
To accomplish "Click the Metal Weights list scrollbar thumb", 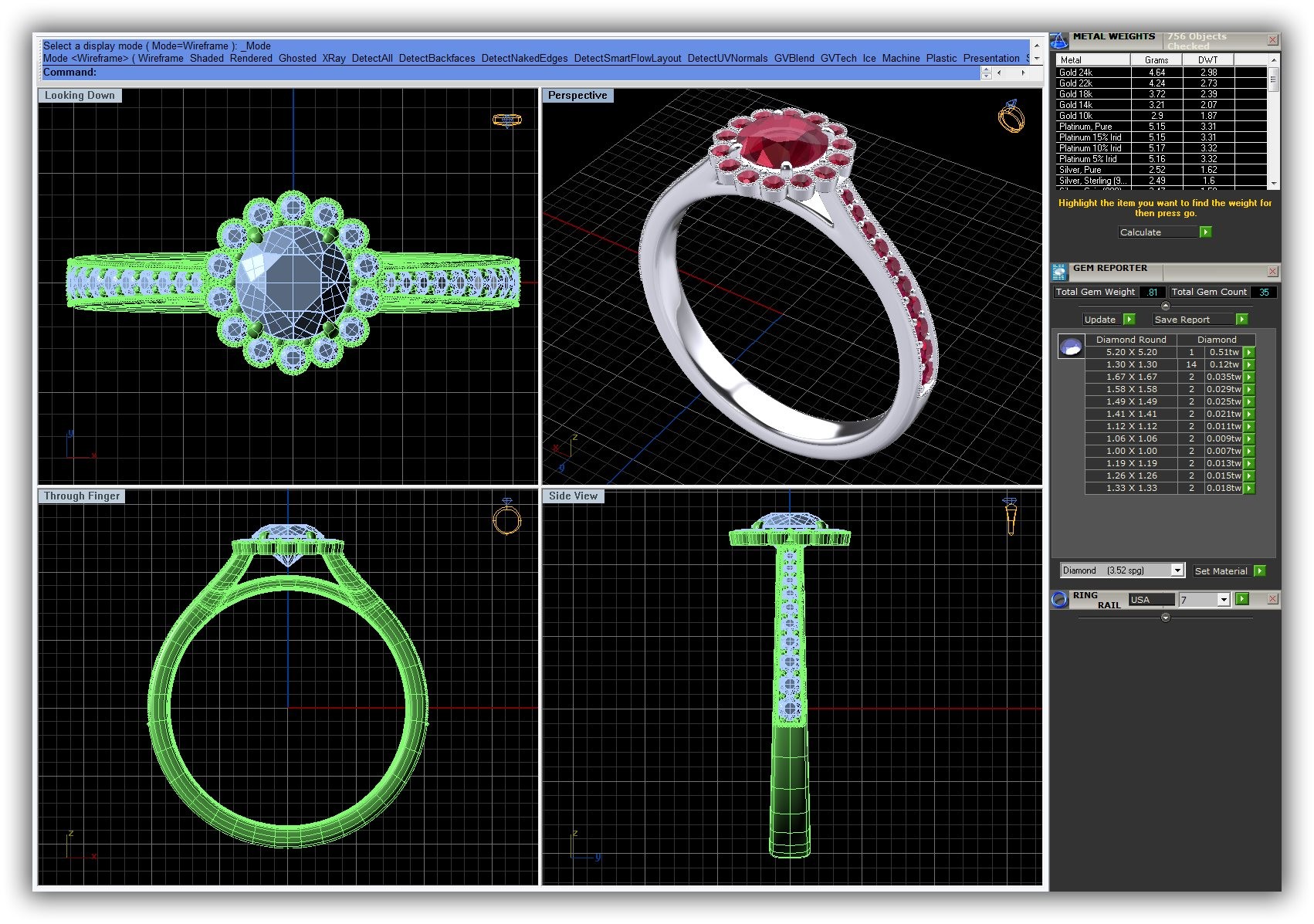I will (1273, 80).
